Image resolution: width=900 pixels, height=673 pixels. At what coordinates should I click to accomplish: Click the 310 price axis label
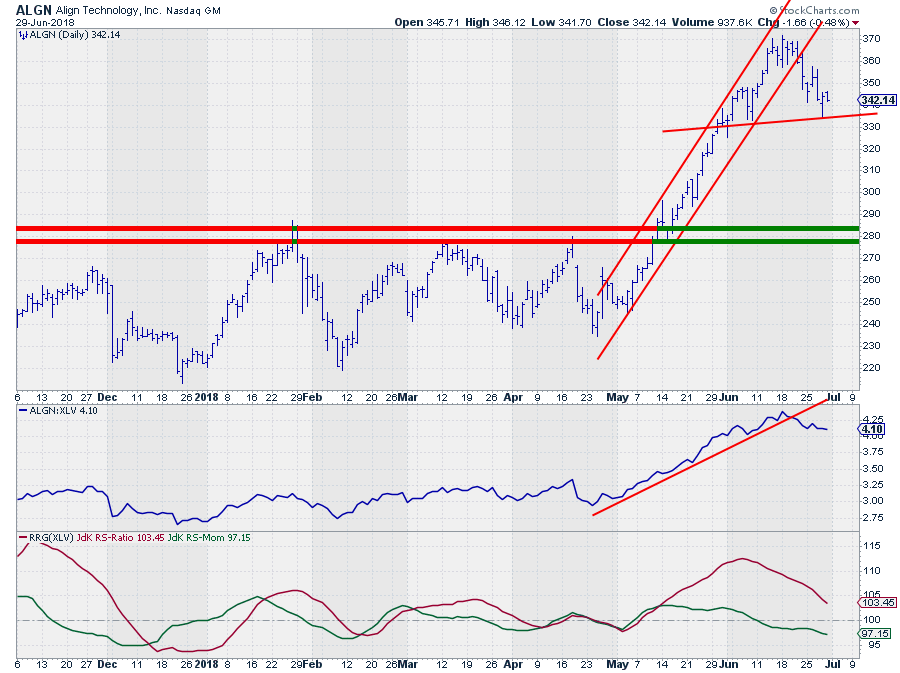871,170
